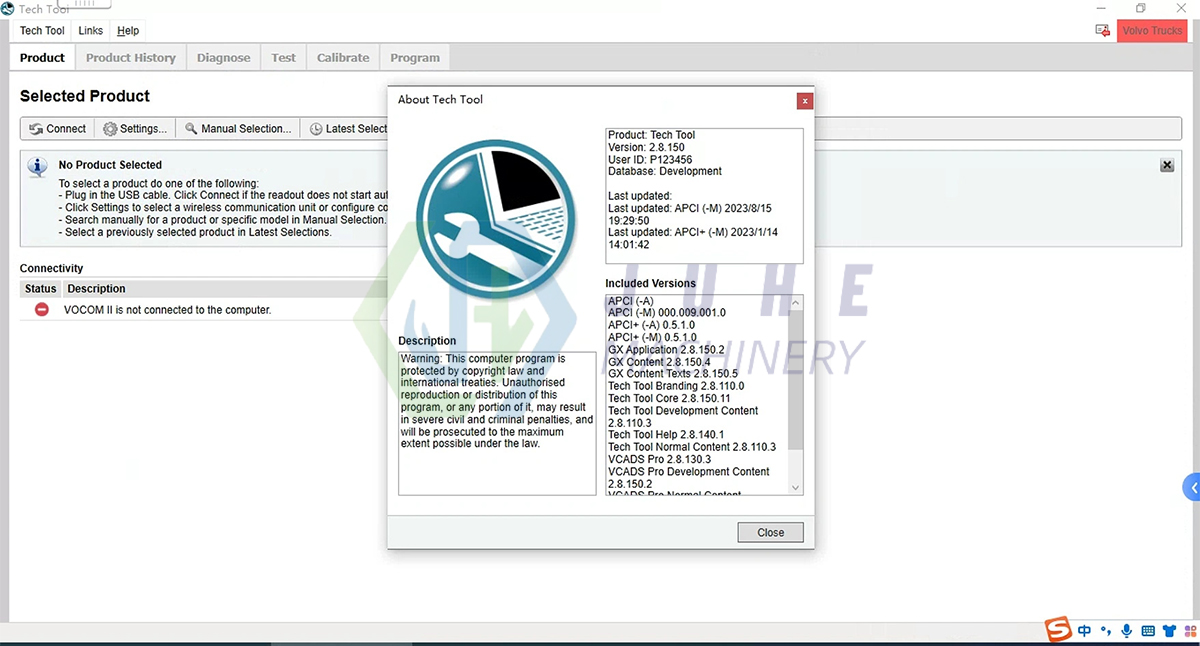Click the Connect plug icon
This screenshot has width=1200, height=646.
click(x=38, y=128)
